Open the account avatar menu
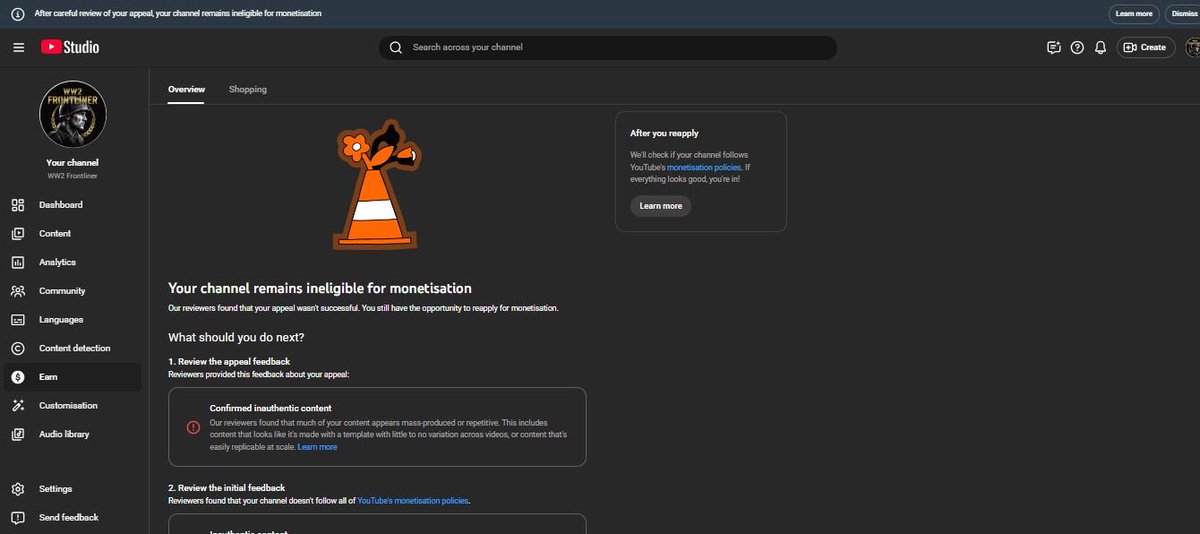Image resolution: width=1200 pixels, height=534 pixels. pos(1192,47)
